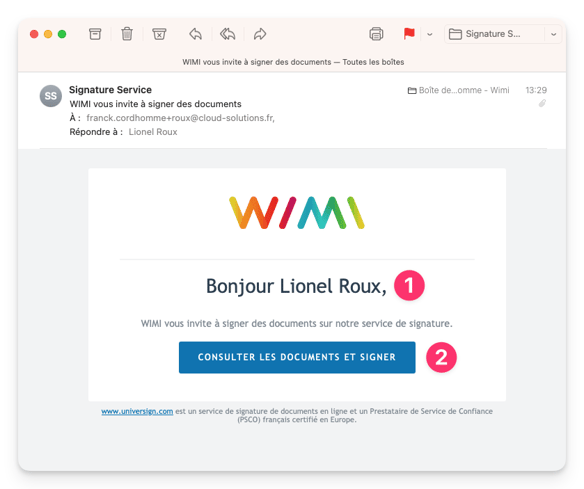Click CONSULTER LES DOCUMENTS ET SIGNER button
This screenshot has width=584, height=489.
[x=297, y=357]
